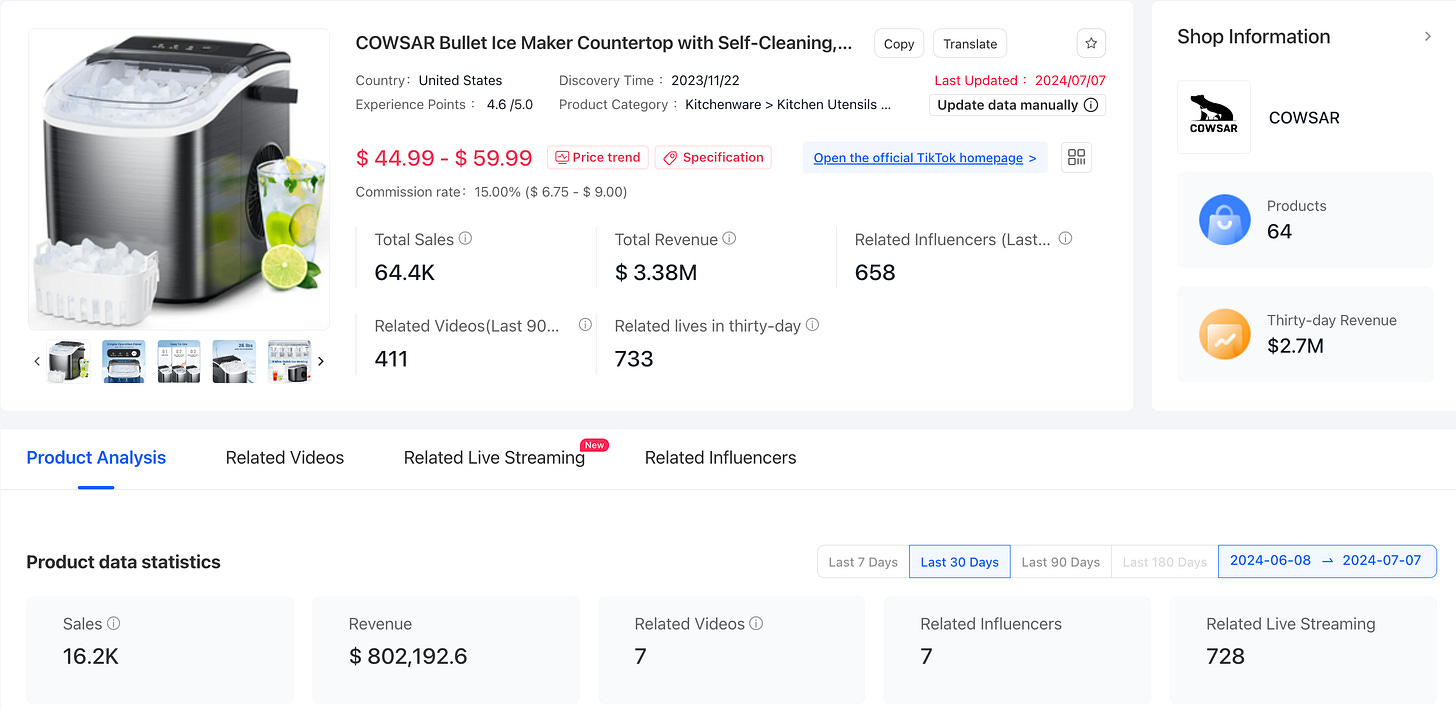The image size is (1456, 710).
Task: Click the COWSAR shop name
Action: [1304, 117]
